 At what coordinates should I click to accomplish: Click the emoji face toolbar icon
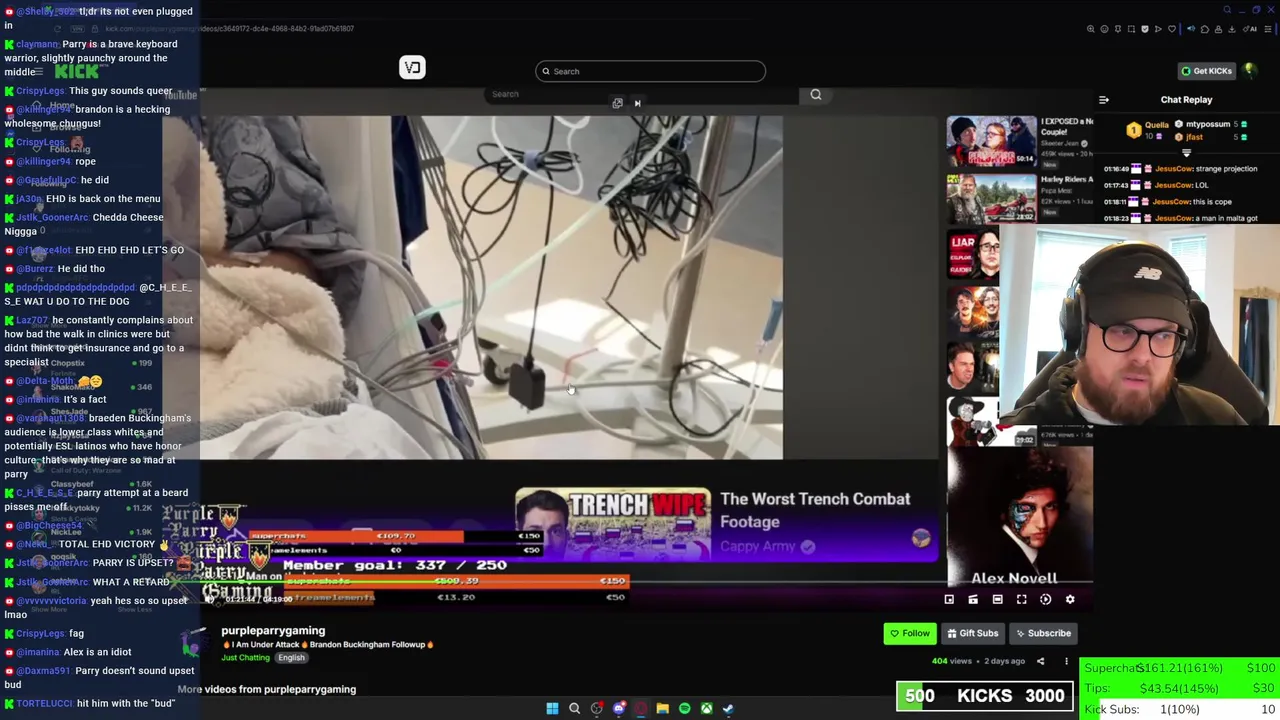[1104, 29]
